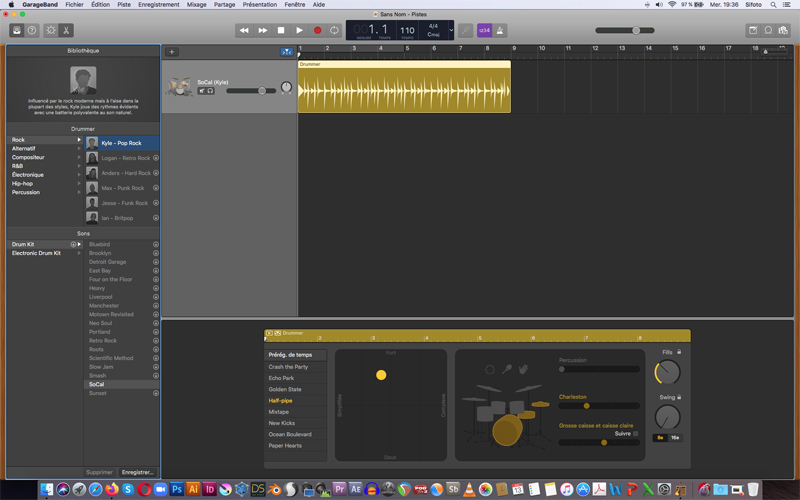800x500 pixels.
Task: Select the SoCal sound
Action: pyautogui.click(x=122, y=384)
